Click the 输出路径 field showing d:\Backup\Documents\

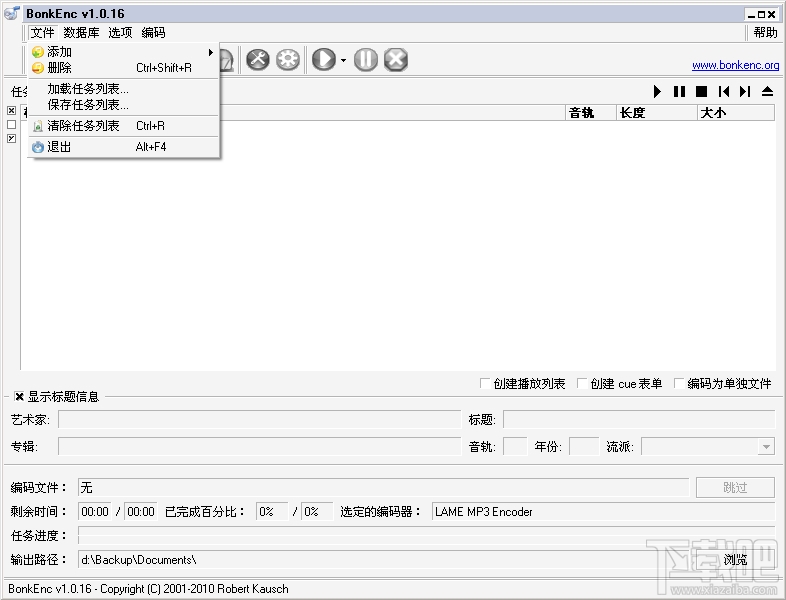tap(386, 559)
